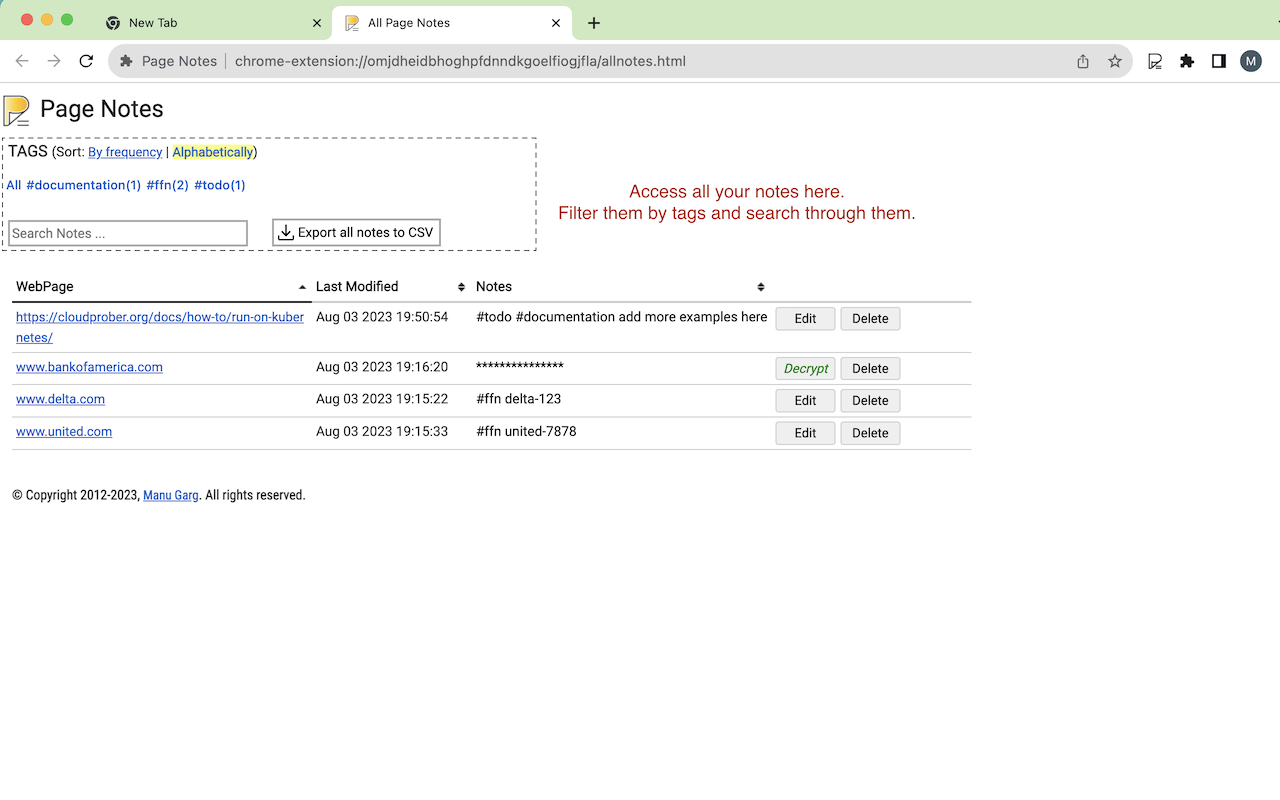
Task: Sort table by Notes column
Action: pos(620,287)
